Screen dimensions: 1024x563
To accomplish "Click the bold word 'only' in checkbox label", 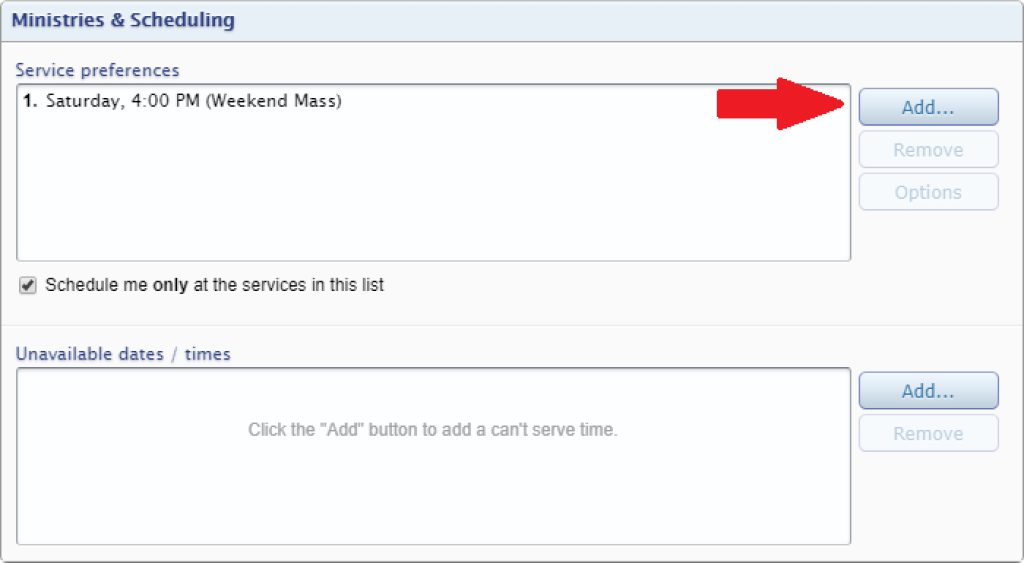I will point(170,285).
